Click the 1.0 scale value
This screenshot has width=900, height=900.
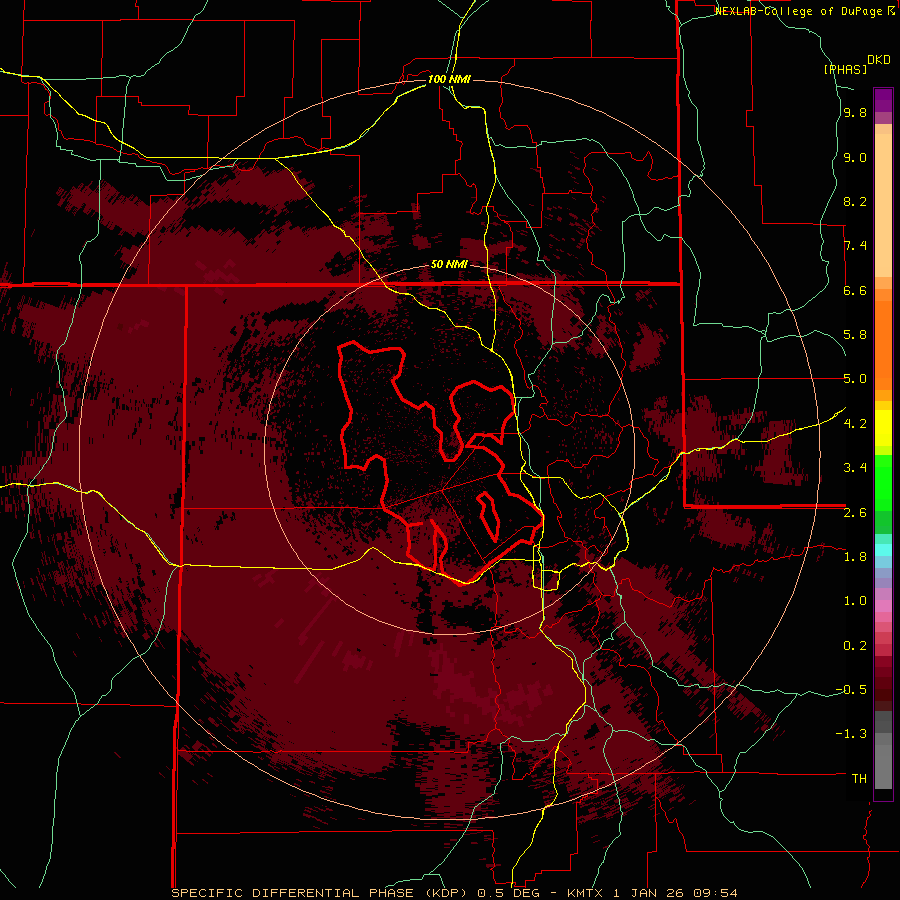[x=855, y=601]
